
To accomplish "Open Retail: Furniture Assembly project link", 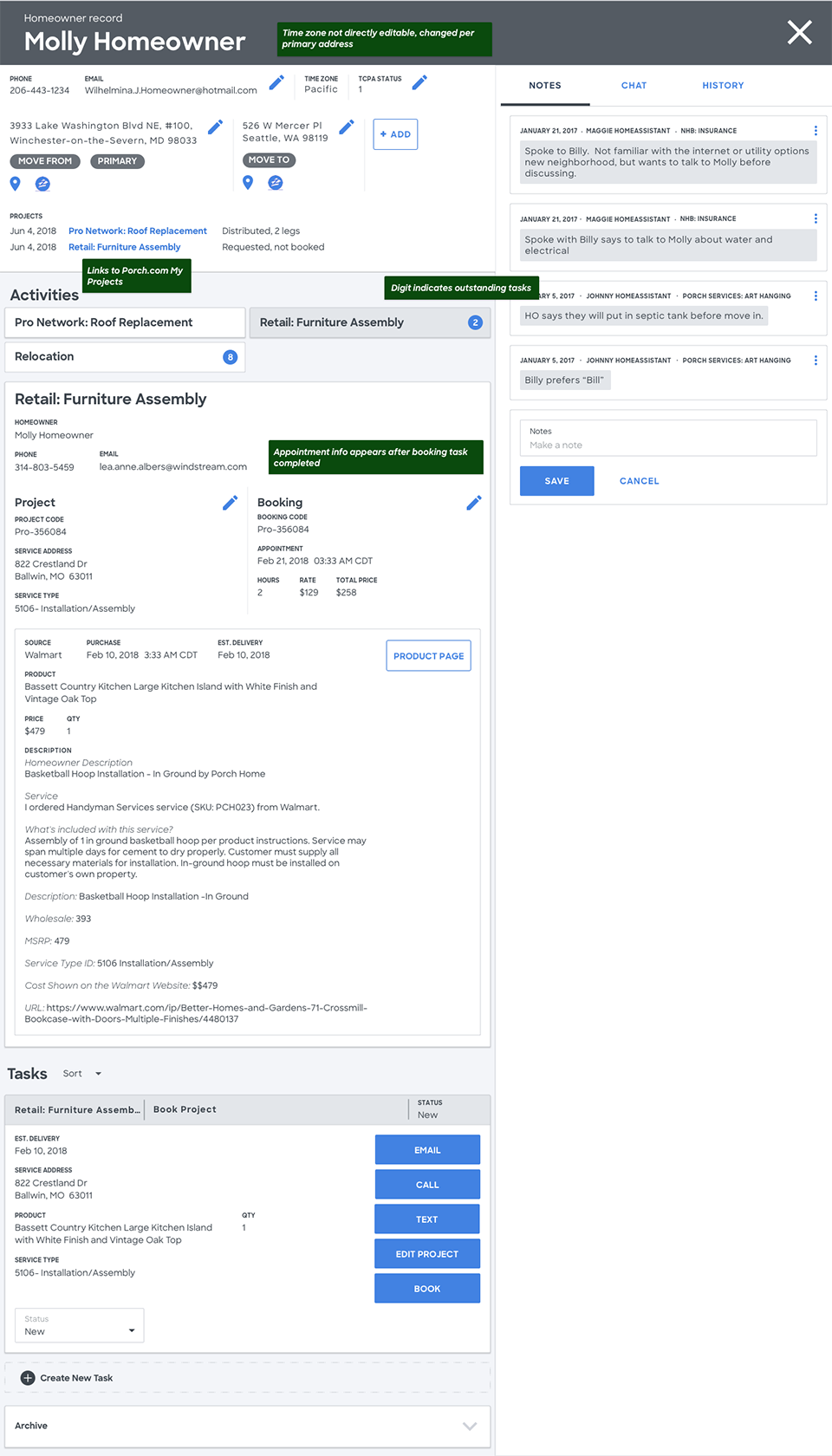I will (125, 247).
